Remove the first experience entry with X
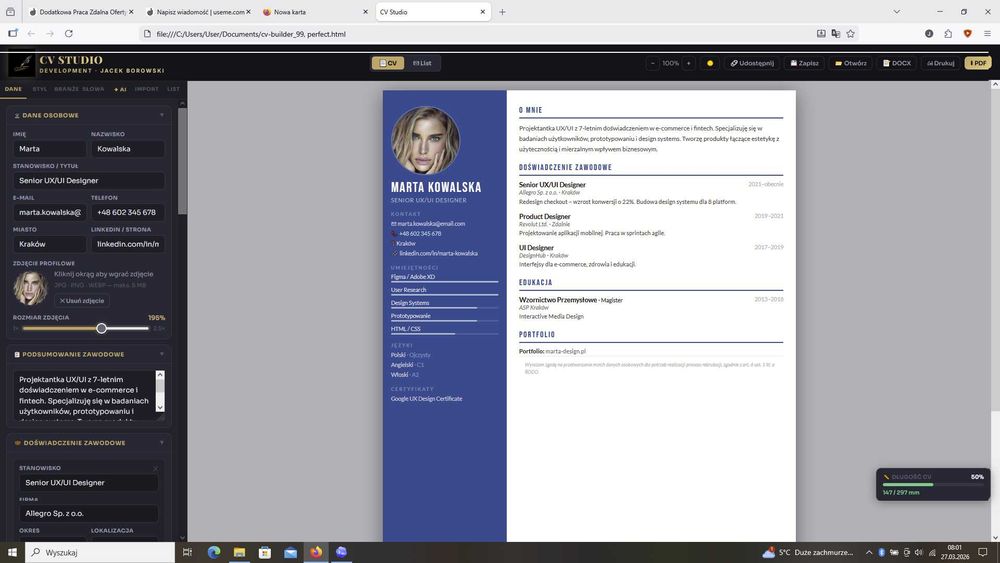Screen dimensions: 1000x563 click(x=155, y=469)
